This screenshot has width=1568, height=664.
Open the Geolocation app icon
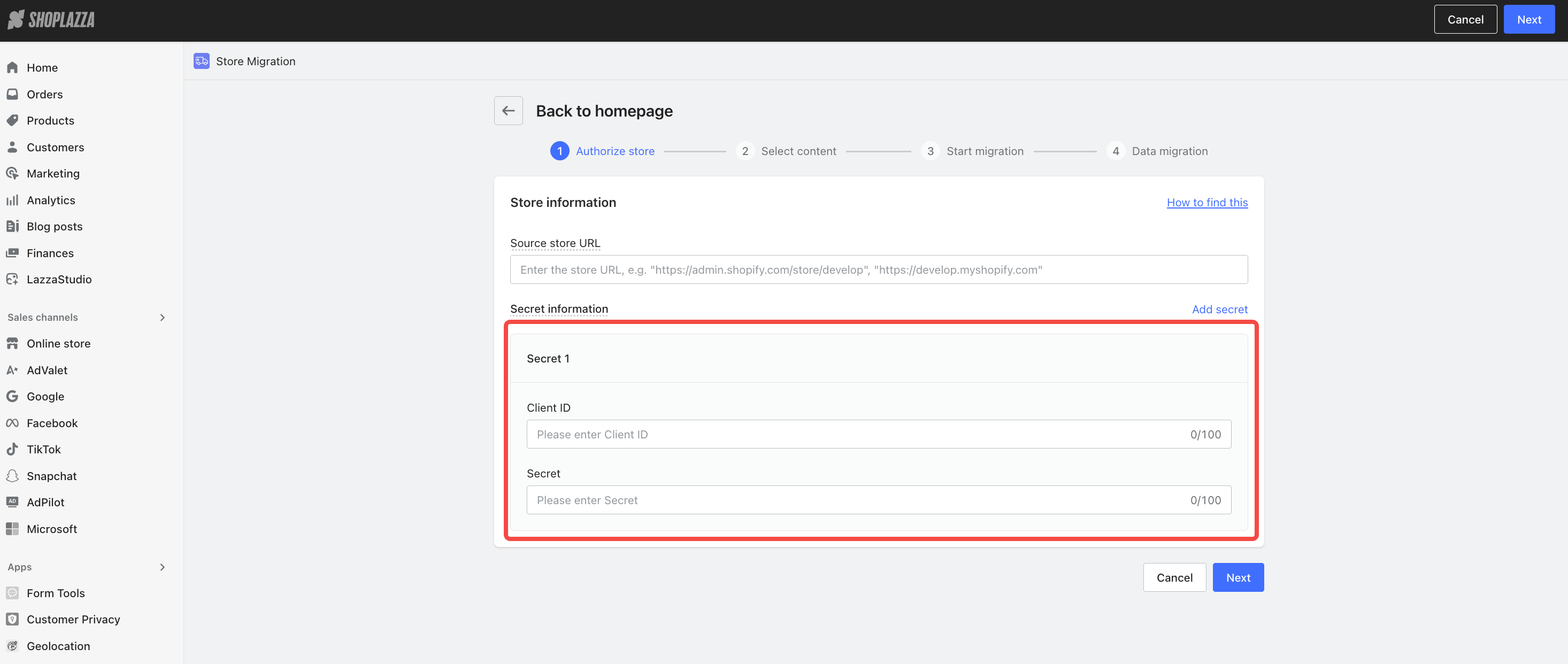(x=12, y=646)
